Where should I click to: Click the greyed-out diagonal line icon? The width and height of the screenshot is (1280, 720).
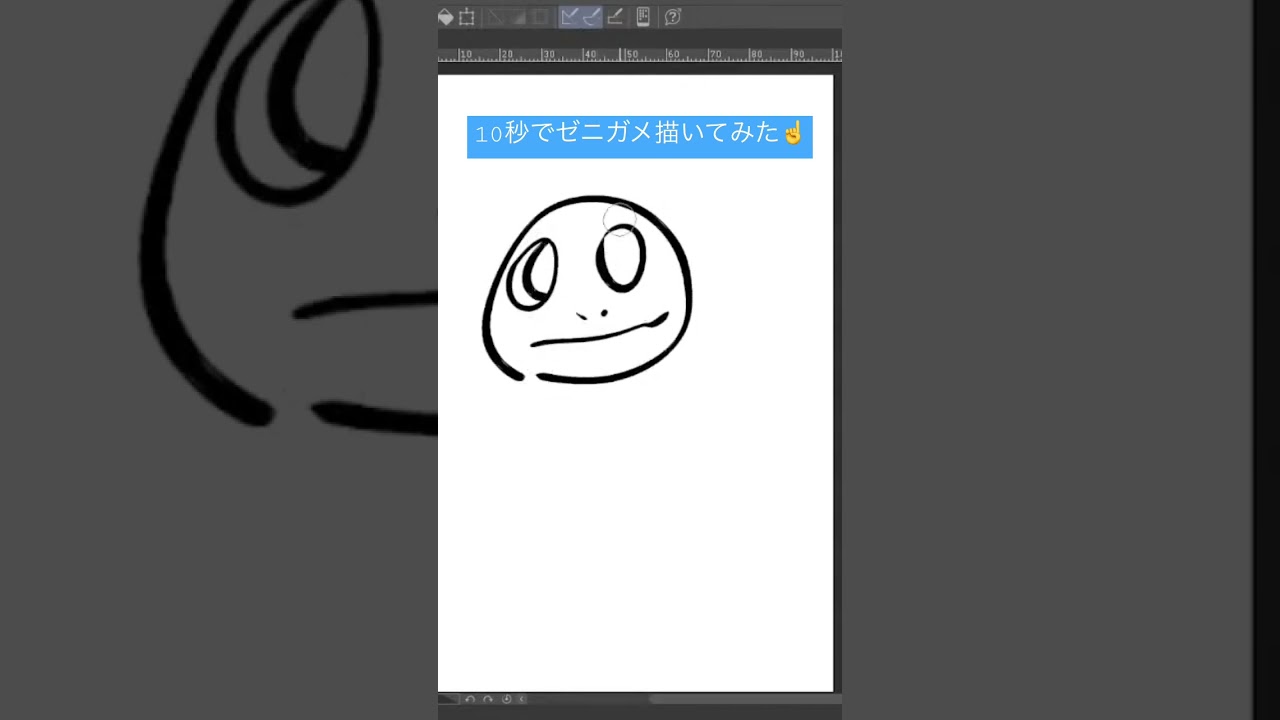[x=495, y=17]
